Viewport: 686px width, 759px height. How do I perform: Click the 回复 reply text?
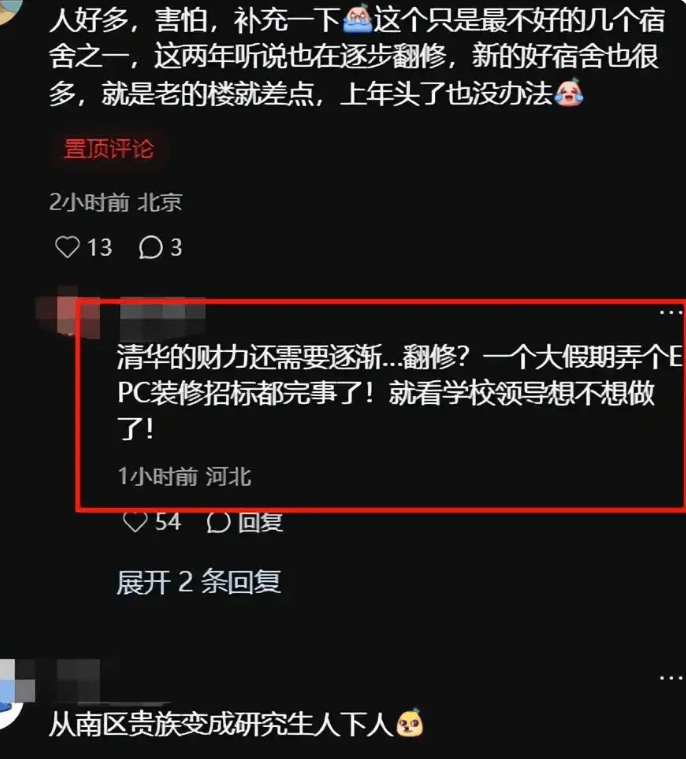click(260, 522)
